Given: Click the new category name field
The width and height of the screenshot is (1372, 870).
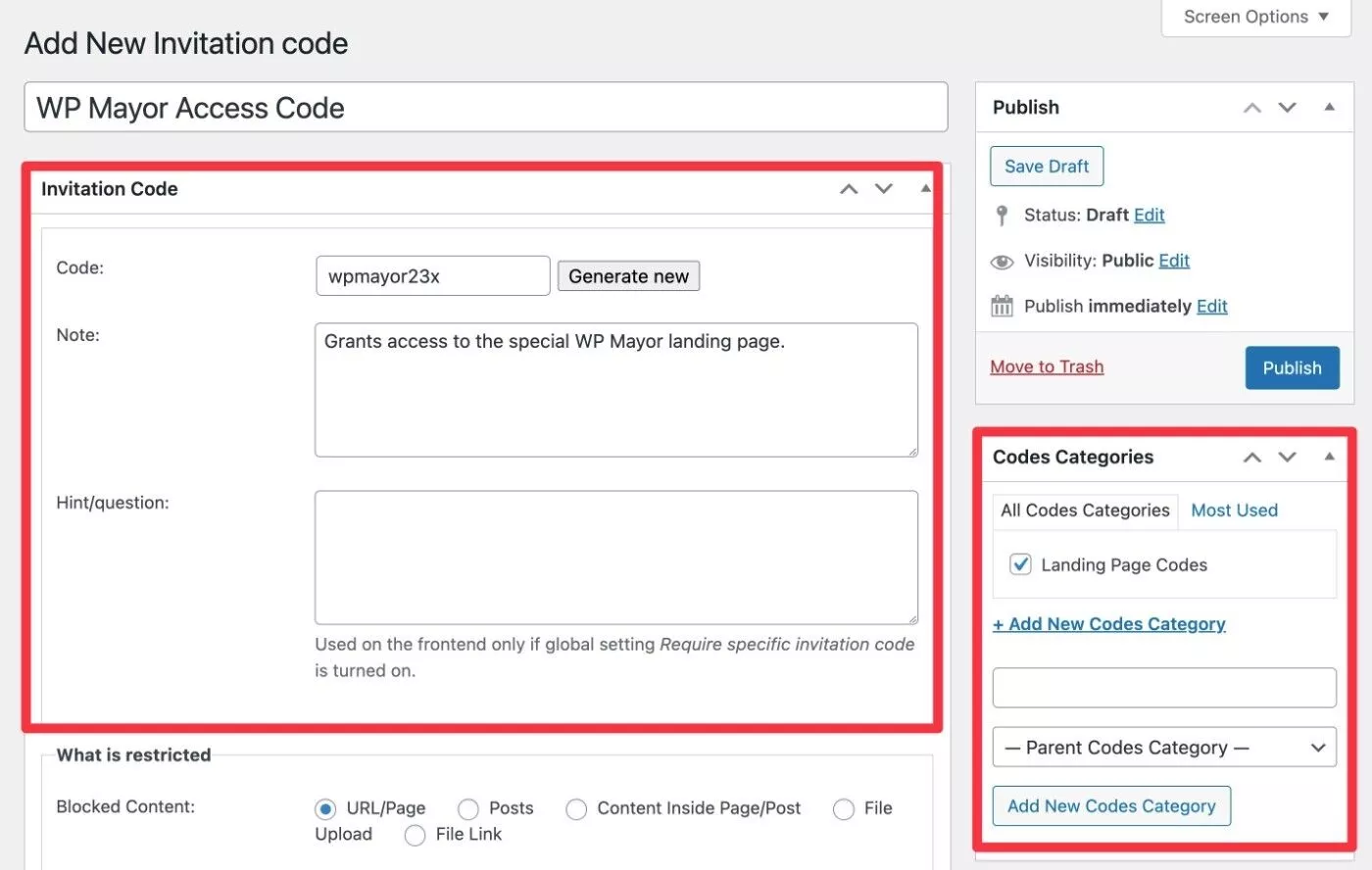Looking at the screenshot, I should pos(1164,688).
